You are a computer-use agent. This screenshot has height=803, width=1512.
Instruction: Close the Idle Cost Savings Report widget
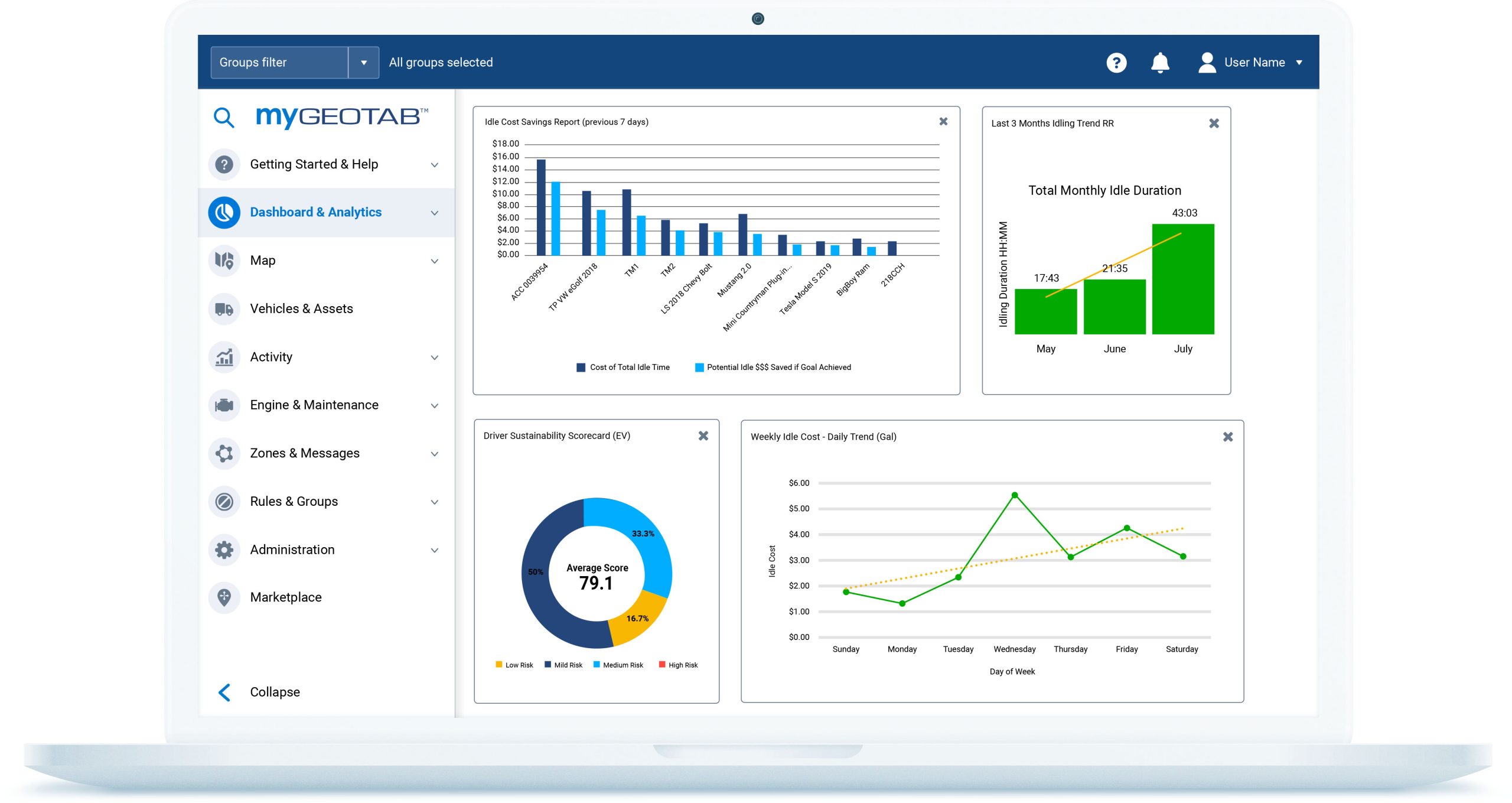942,122
